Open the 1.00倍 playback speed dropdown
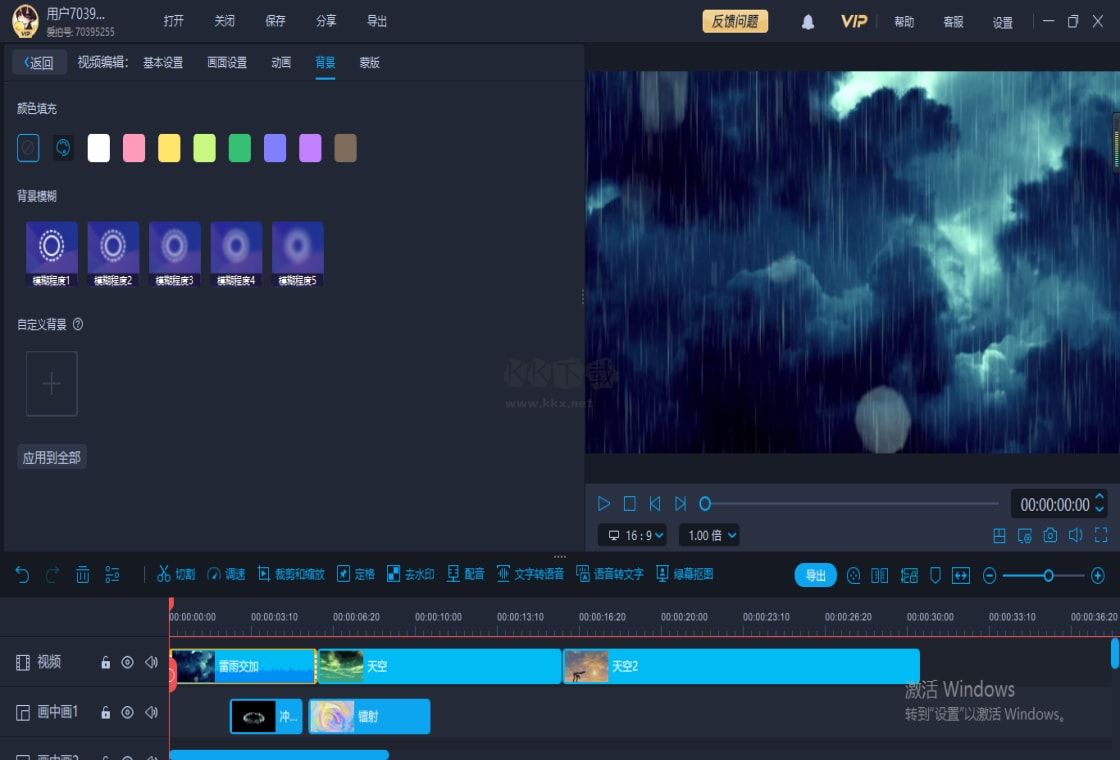Screen dimensions: 1120x760 (708, 535)
